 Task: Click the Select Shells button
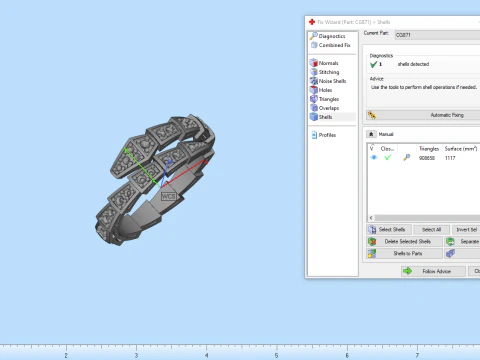(x=389, y=230)
